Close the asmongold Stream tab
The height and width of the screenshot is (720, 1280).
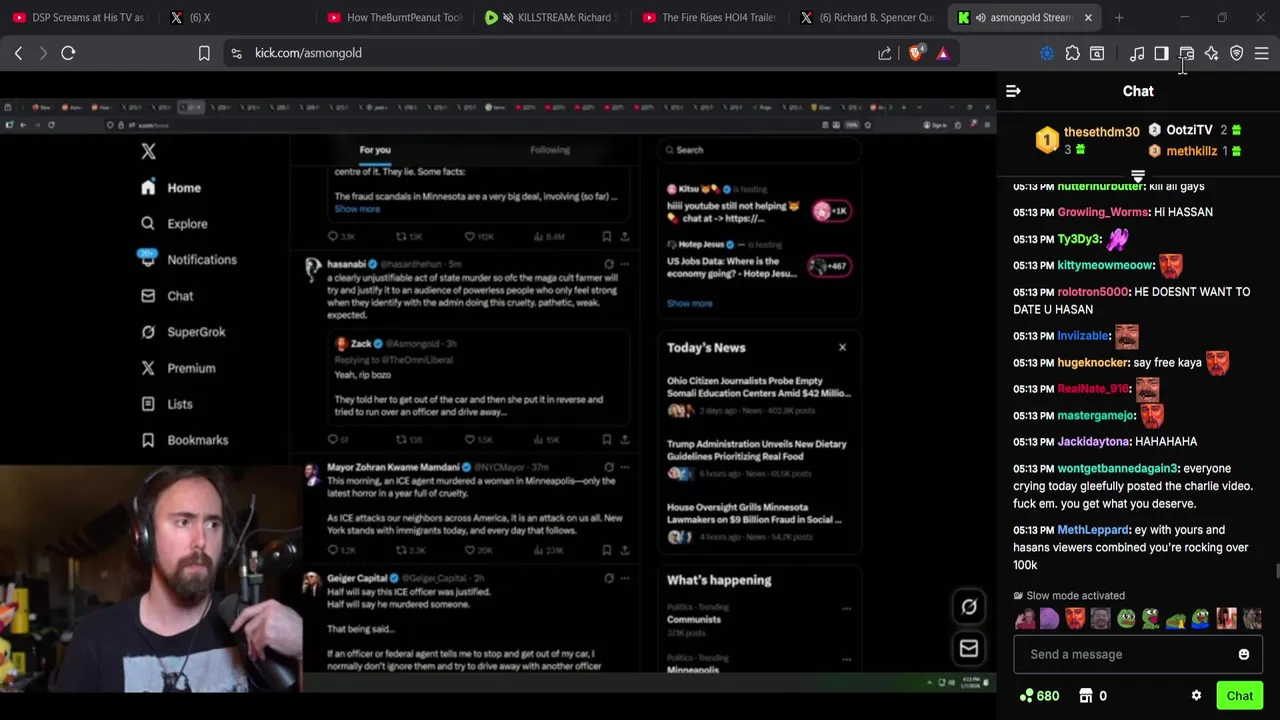[x=1088, y=17]
